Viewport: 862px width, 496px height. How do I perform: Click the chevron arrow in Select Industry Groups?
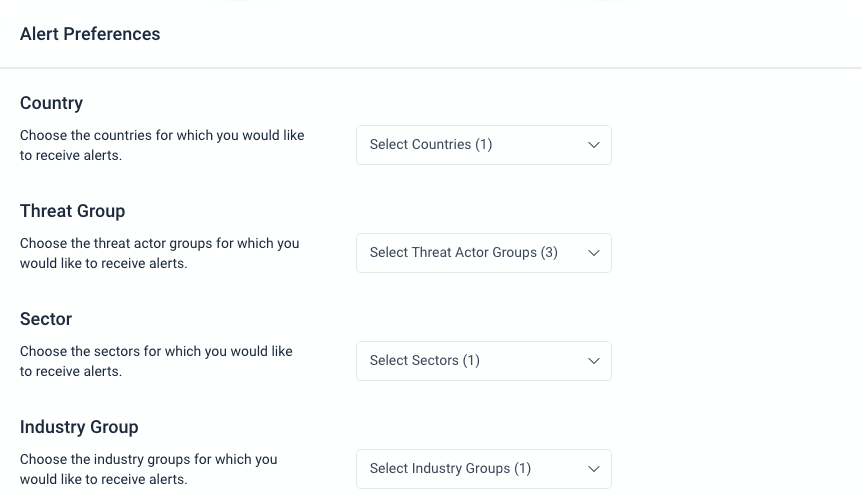[x=593, y=469]
